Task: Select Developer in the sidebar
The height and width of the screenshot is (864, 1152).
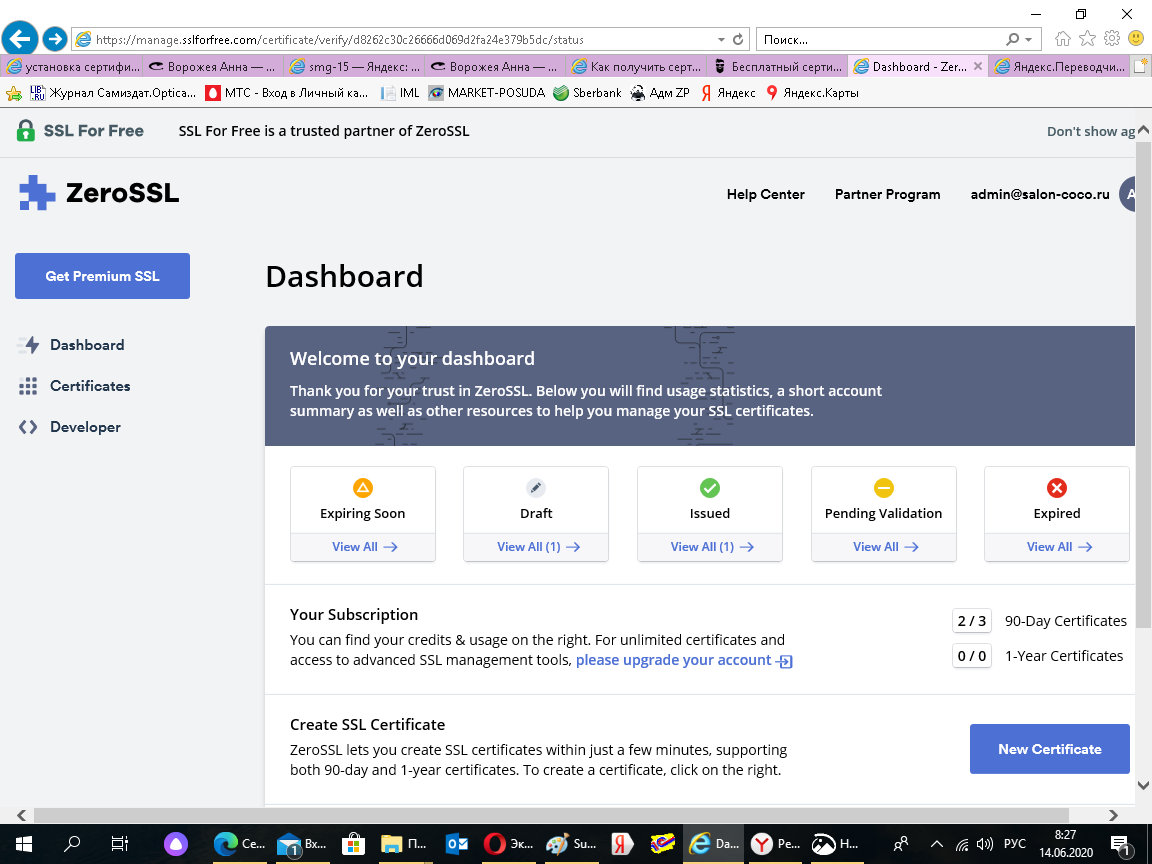Action: click(70, 427)
